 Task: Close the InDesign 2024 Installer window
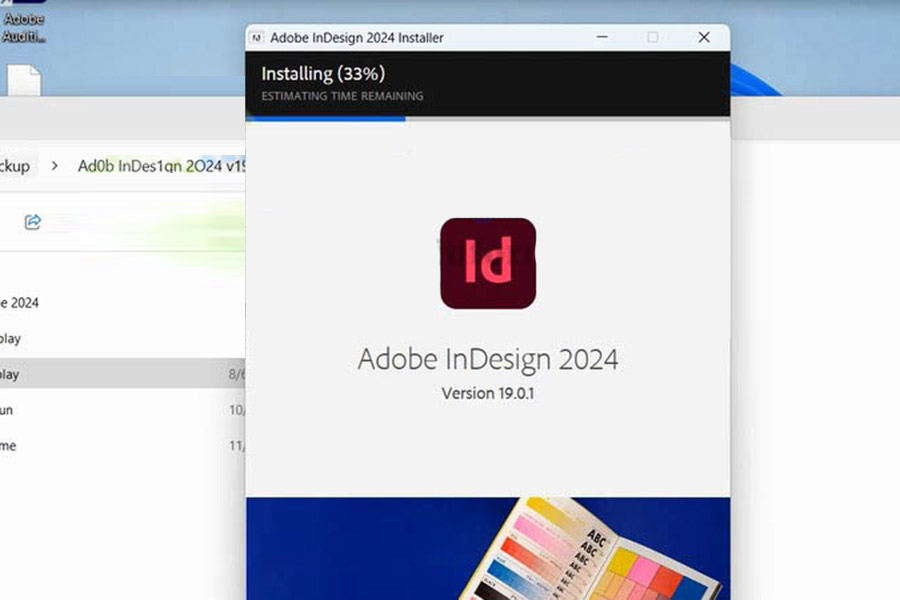(x=703, y=38)
